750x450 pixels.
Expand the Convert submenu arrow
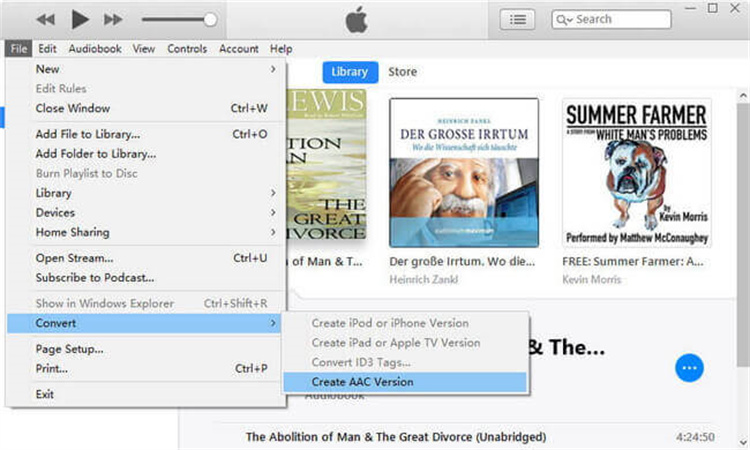point(273,323)
